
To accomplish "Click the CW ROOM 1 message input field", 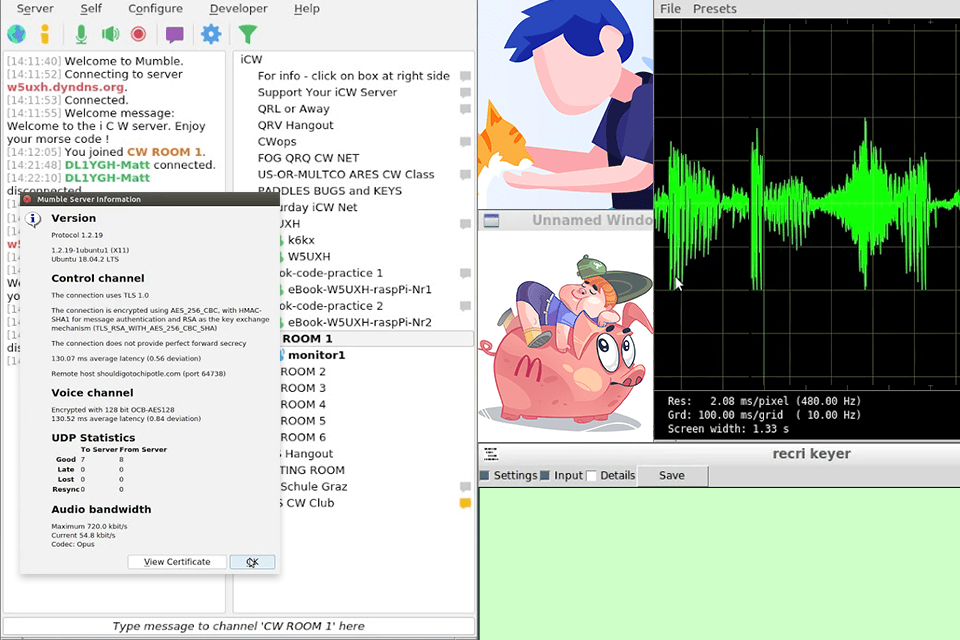I will (238, 626).
